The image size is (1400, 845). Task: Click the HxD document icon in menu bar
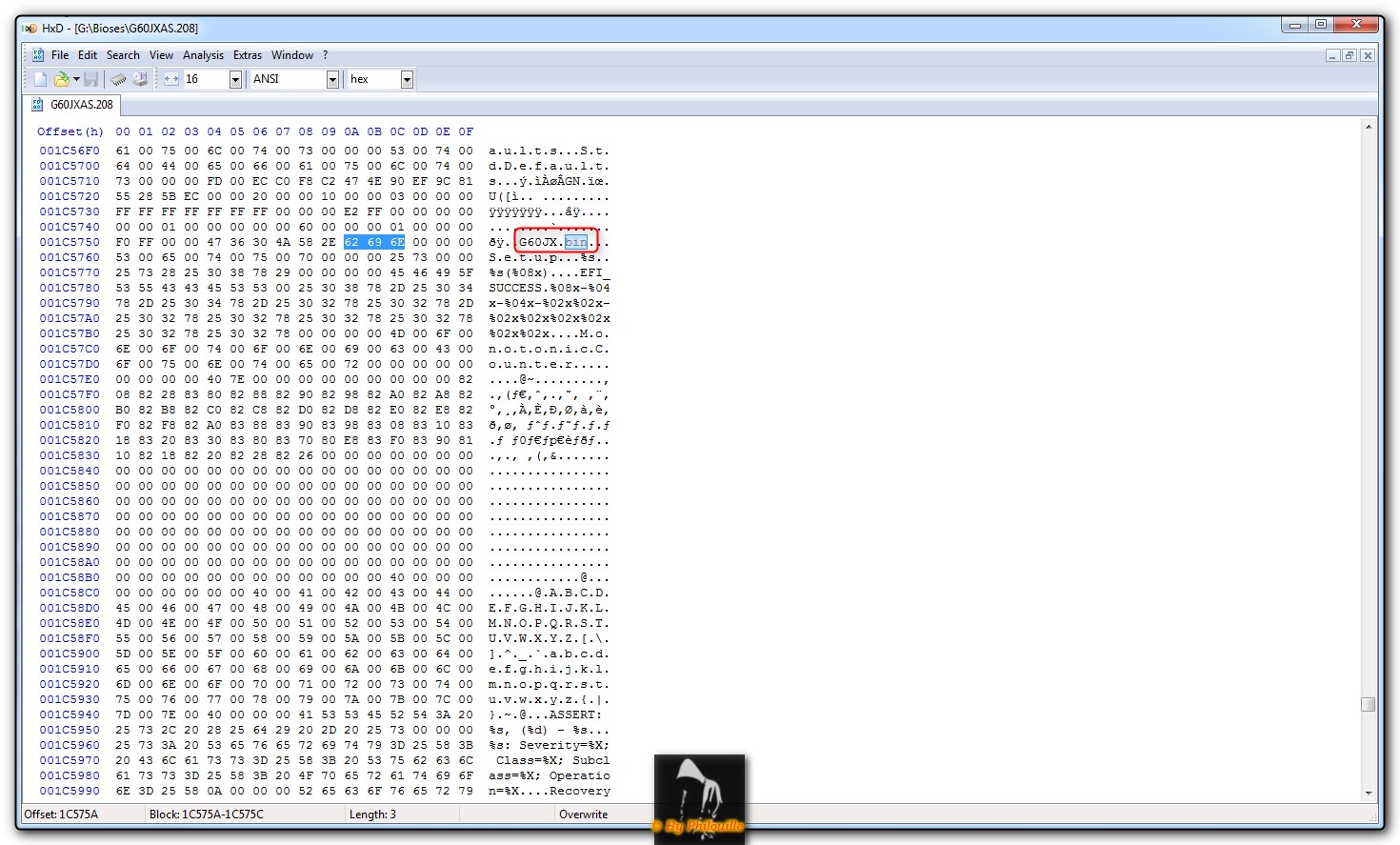pos(38,55)
